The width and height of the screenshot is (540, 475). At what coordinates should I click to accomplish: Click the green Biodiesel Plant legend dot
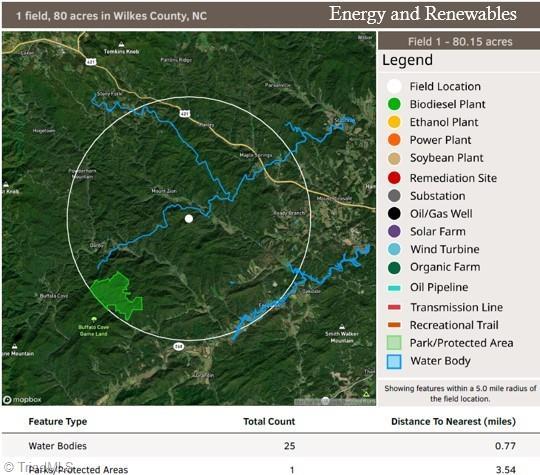pos(394,104)
